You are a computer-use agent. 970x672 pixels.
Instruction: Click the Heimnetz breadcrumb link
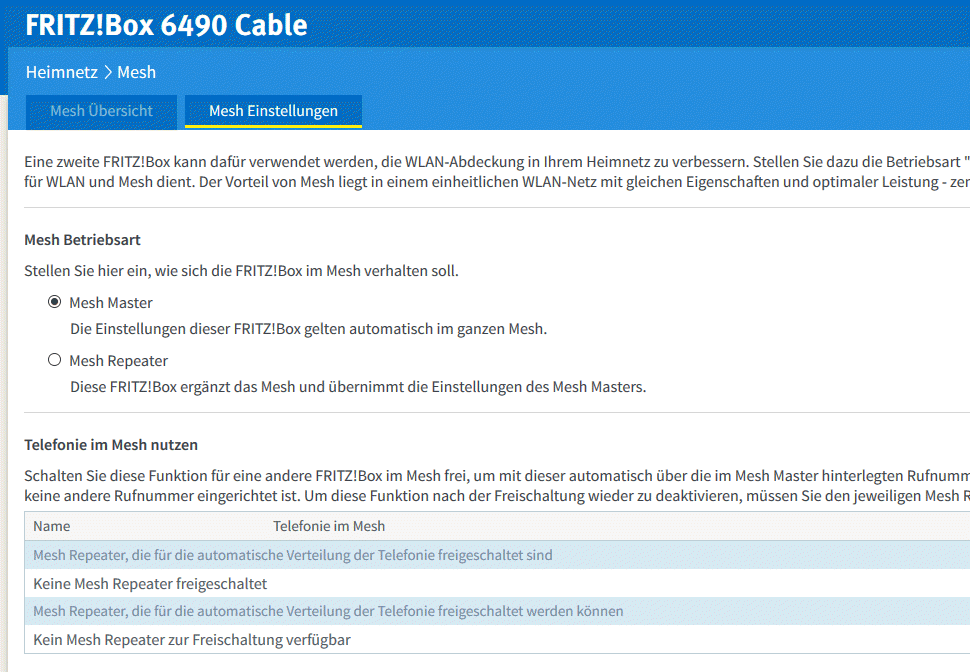[x=62, y=72]
